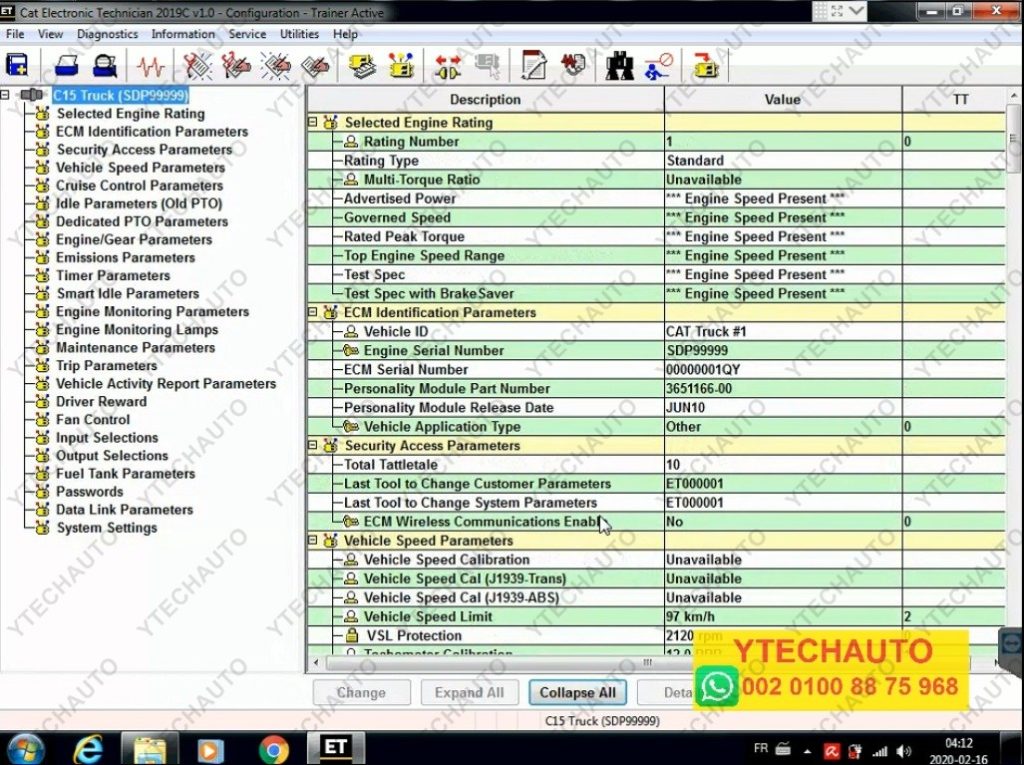The image size is (1024, 765).
Task: Click the Configuration tool toolbar icon
Action: coord(401,66)
